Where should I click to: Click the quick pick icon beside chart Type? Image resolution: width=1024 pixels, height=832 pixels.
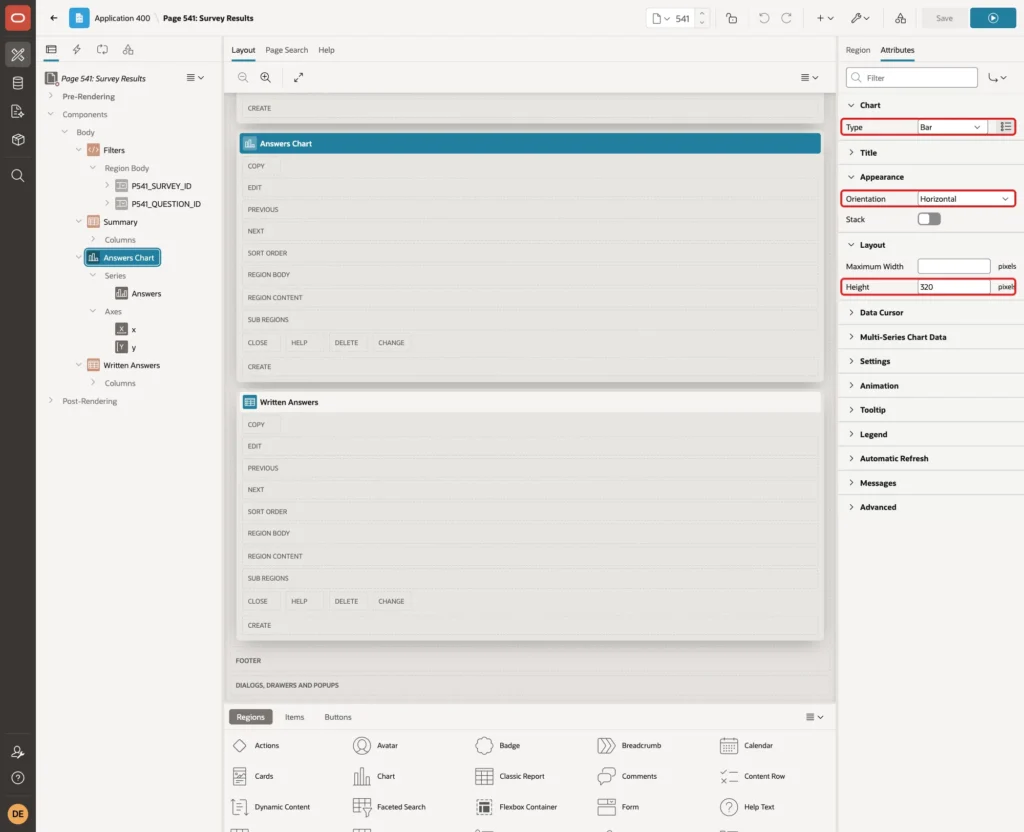coord(1005,127)
